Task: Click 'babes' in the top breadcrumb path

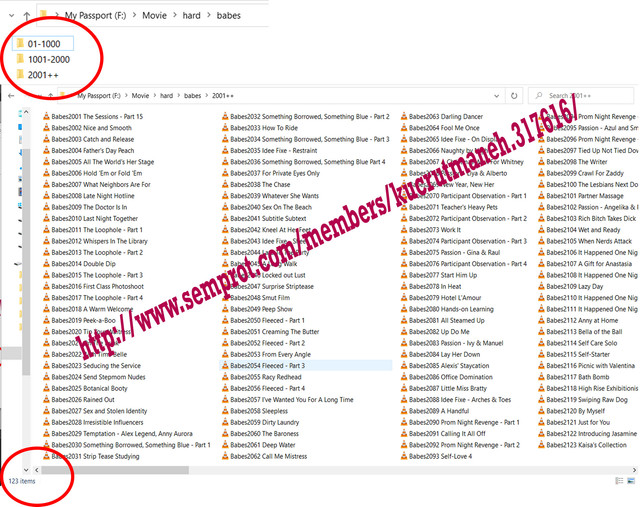Action: [229, 16]
